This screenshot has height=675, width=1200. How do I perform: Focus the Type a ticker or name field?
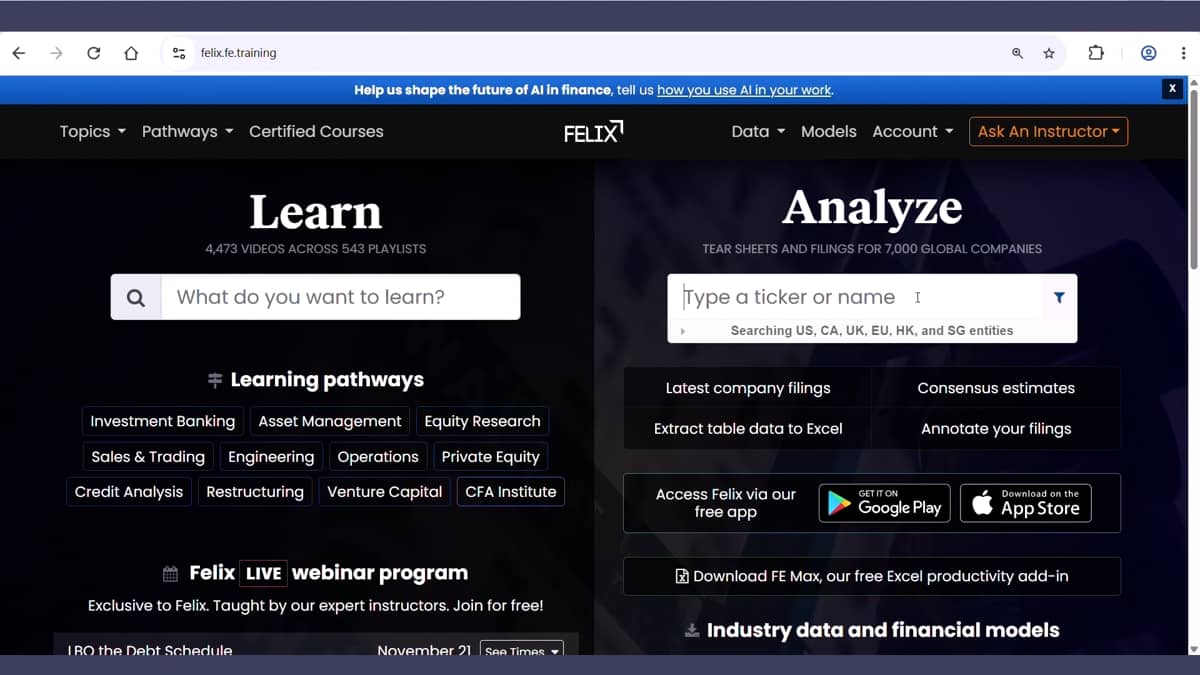pyautogui.click(x=855, y=297)
